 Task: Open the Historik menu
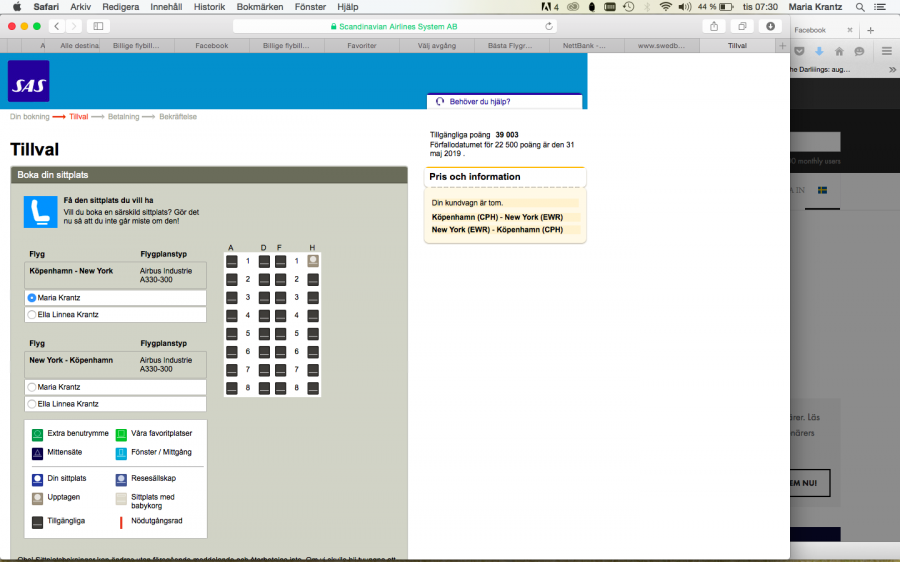[210, 7]
